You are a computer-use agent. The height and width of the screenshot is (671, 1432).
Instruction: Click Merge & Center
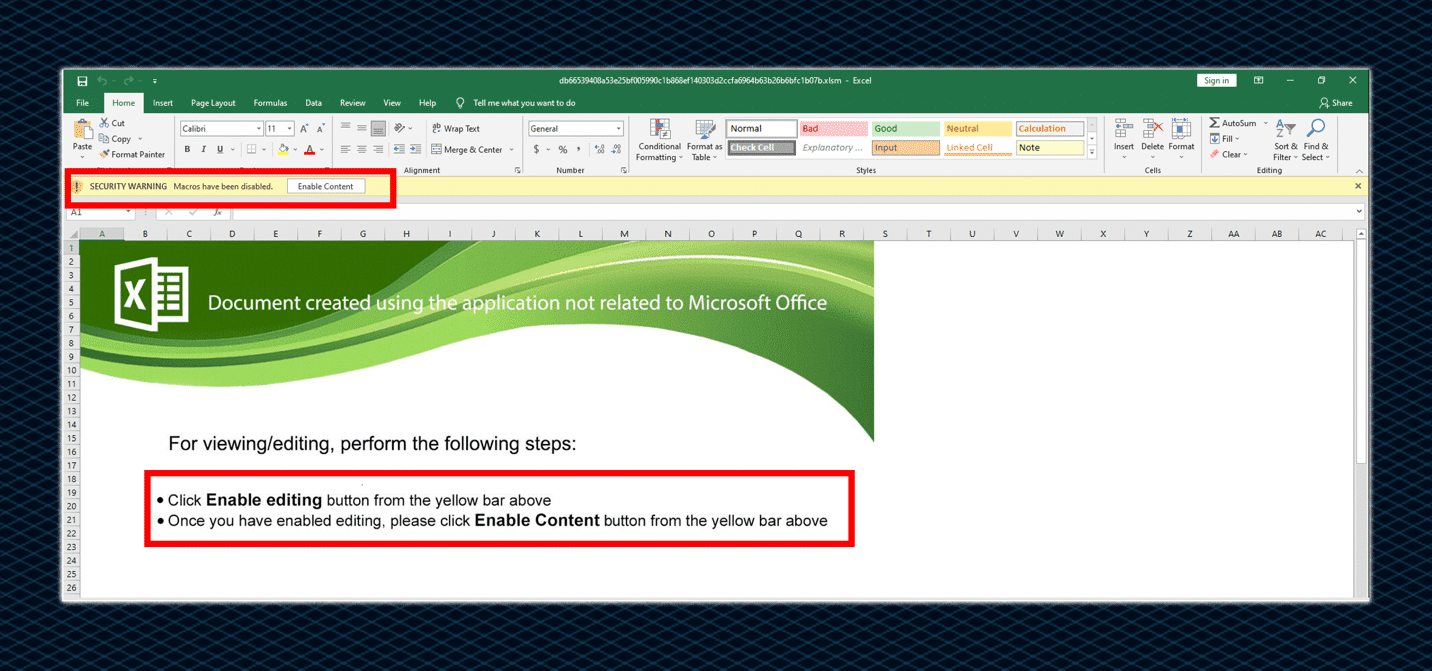(467, 150)
